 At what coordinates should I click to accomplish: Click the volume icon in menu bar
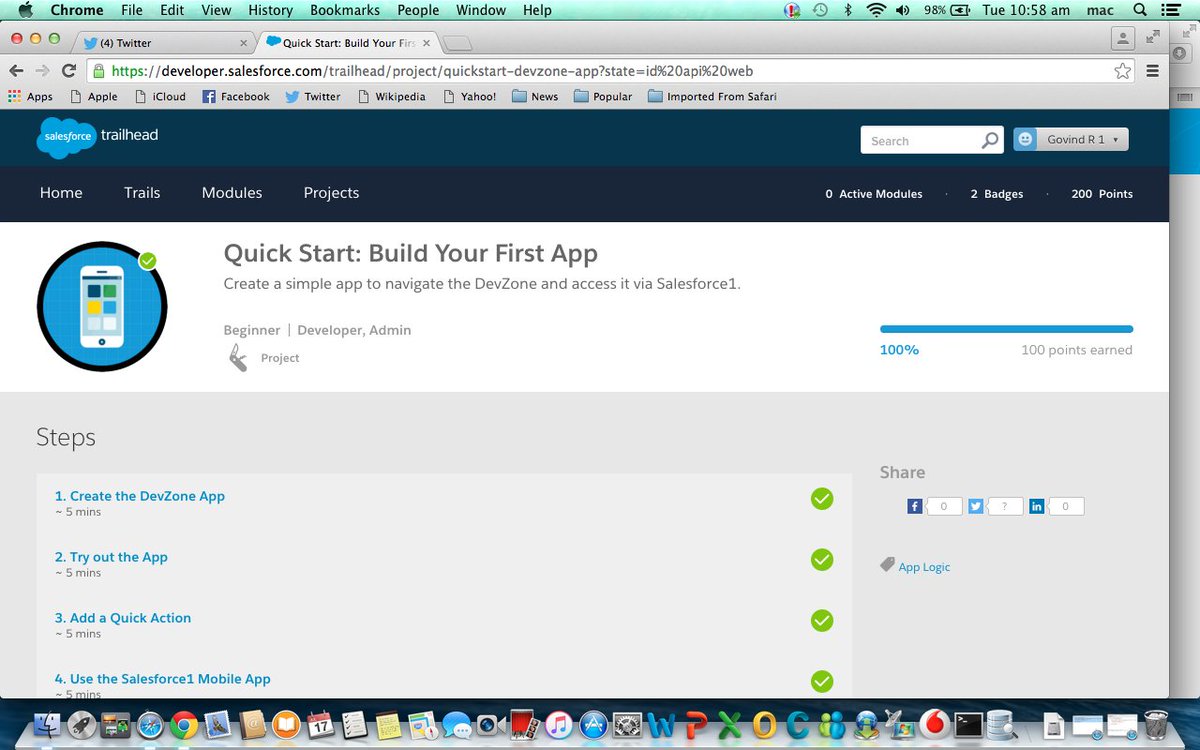point(902,10)
